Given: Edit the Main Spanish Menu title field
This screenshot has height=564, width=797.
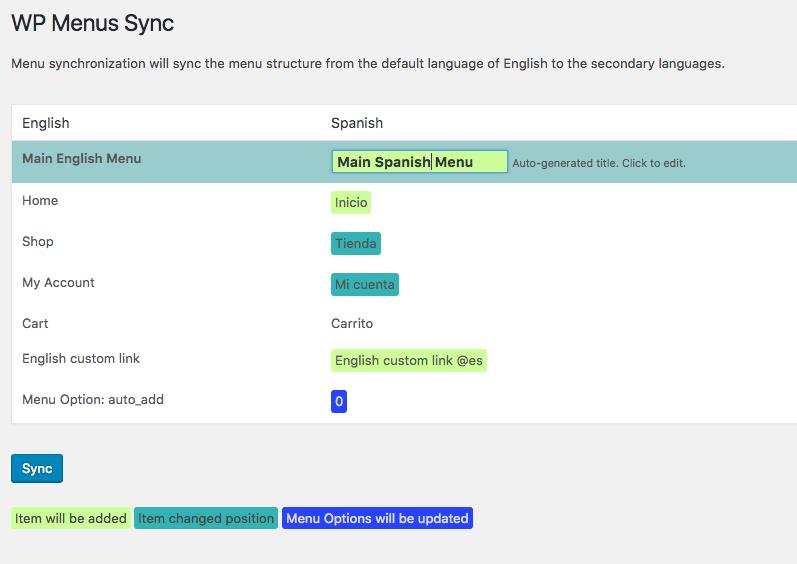Looking at the screenshot, I should pos(419,162).
